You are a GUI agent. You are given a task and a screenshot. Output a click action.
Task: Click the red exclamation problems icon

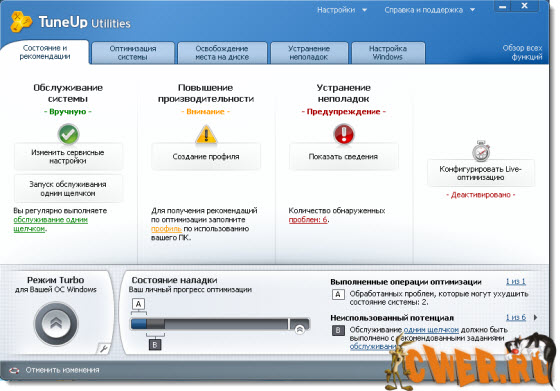tap(344, 134)
